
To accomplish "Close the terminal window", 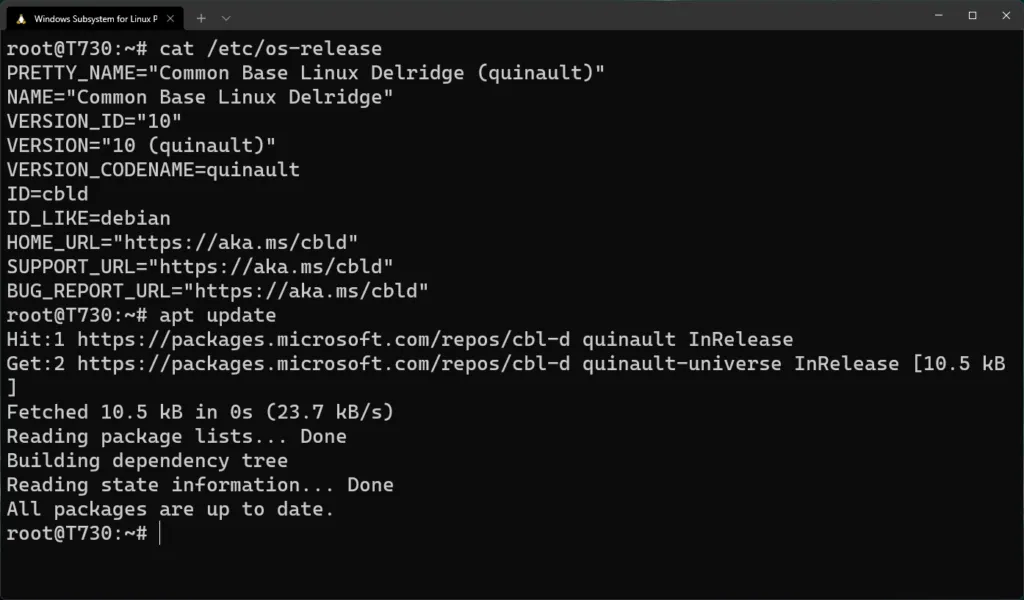I will click(1005, 15).
